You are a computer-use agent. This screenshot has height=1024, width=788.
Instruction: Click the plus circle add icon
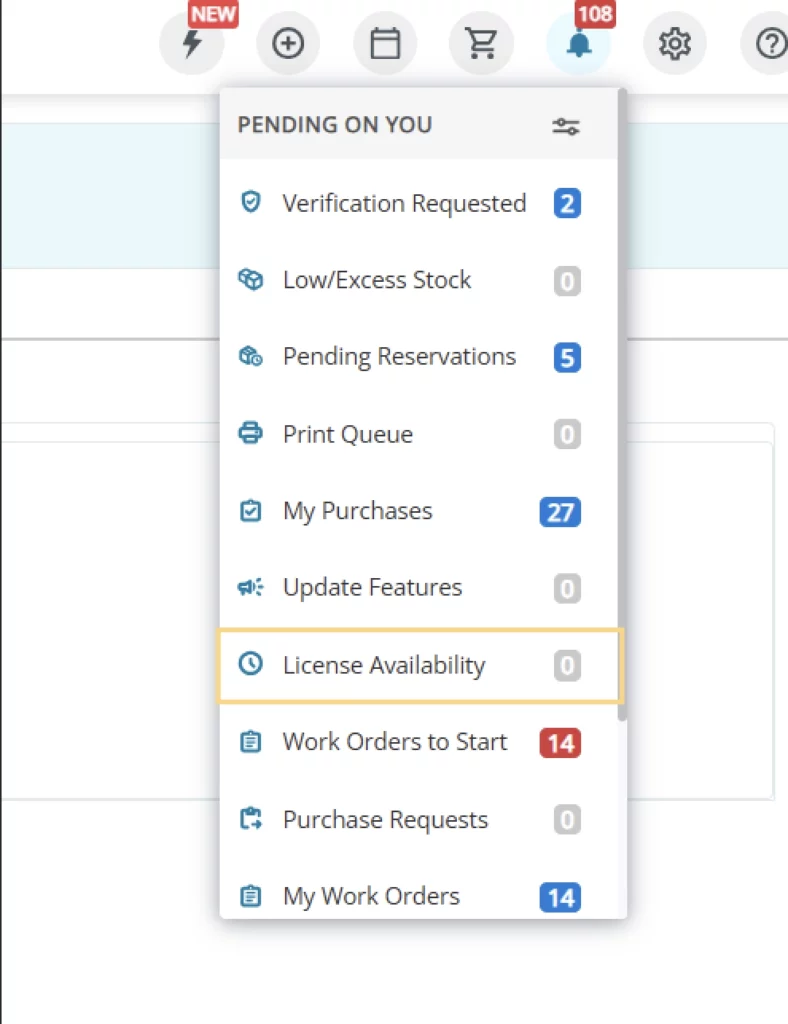[x=288, y=44]
